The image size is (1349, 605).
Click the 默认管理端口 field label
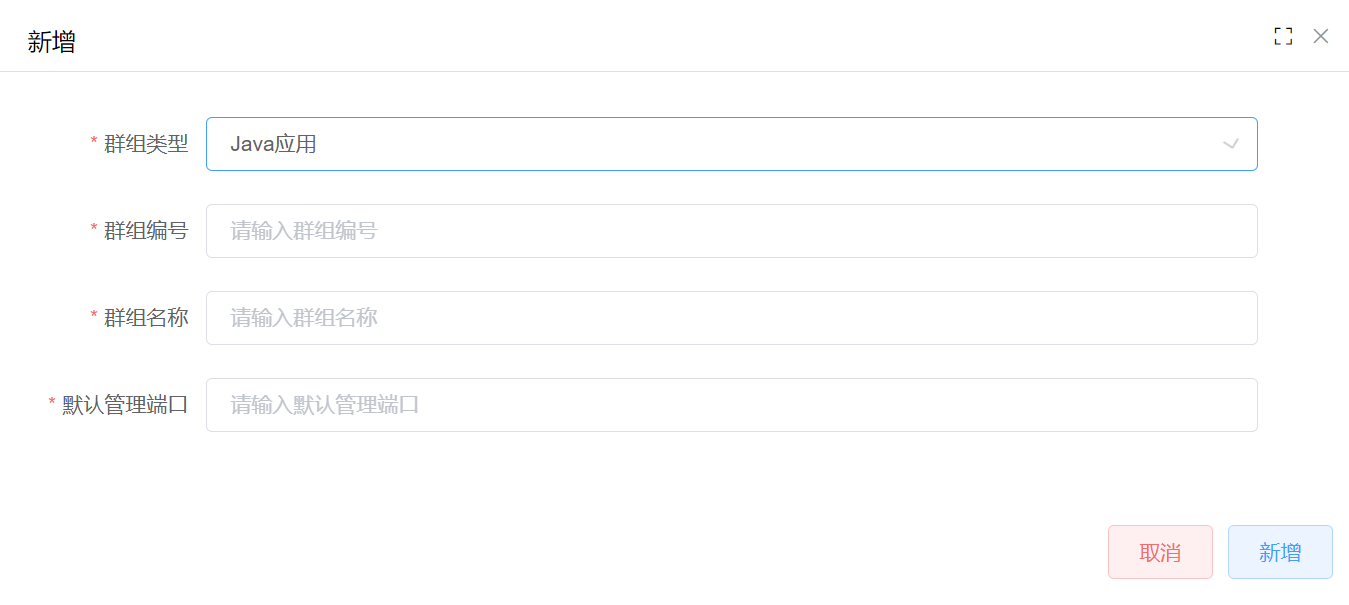point(125,405)
